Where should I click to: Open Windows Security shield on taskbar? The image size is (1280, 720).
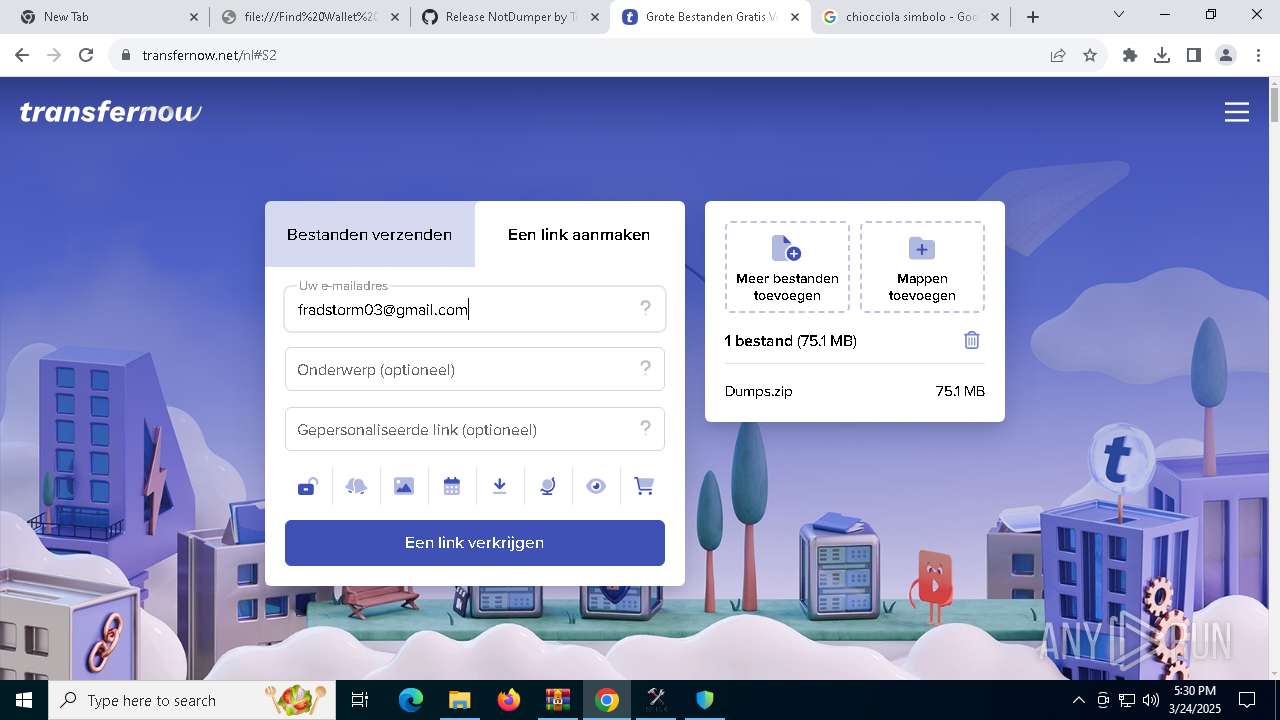tap(705, 700)
